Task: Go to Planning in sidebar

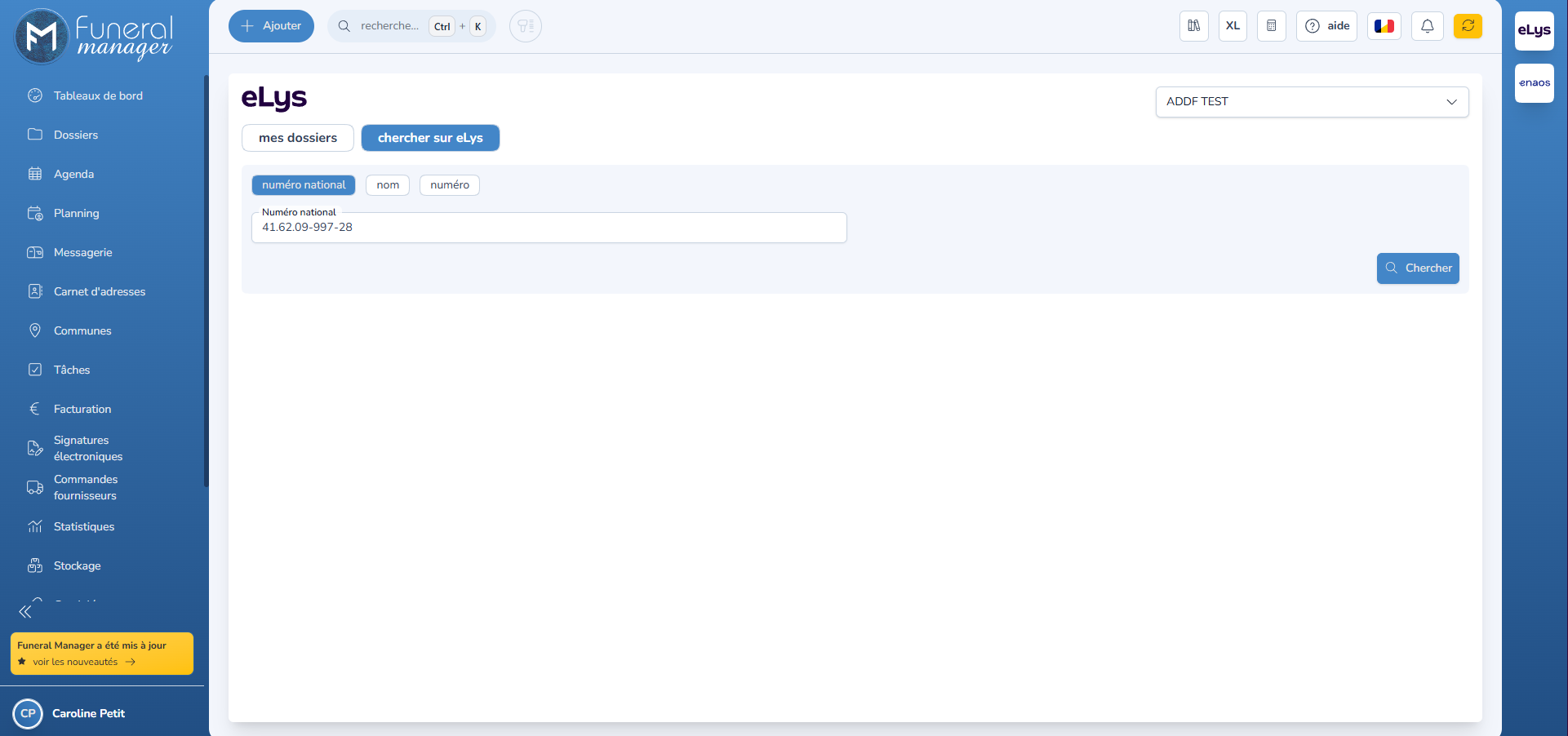Action: 76,213
